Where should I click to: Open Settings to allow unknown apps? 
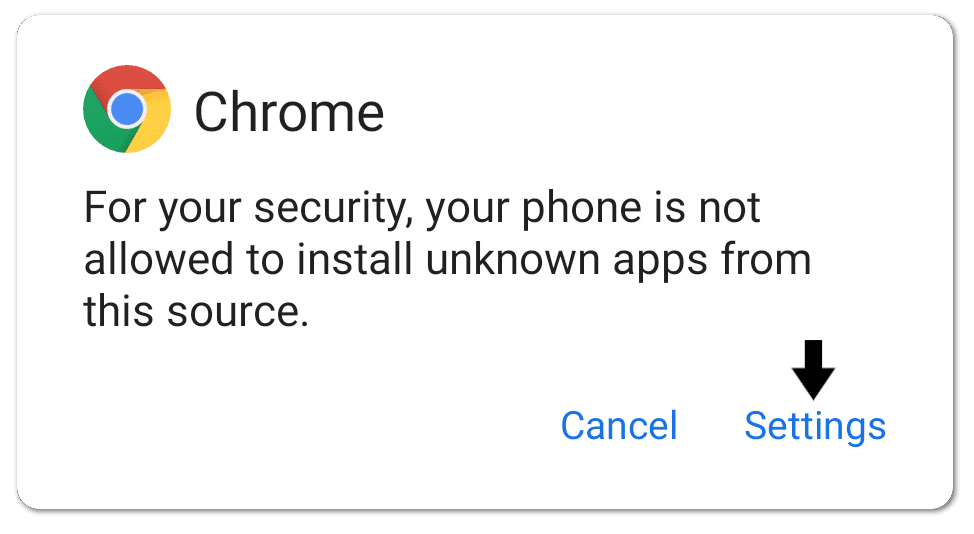tap(815, 426)
